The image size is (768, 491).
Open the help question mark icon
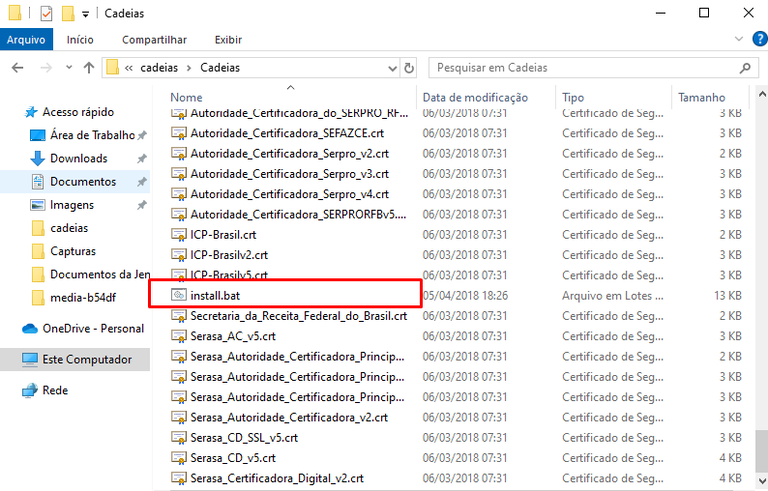point(755,40)
